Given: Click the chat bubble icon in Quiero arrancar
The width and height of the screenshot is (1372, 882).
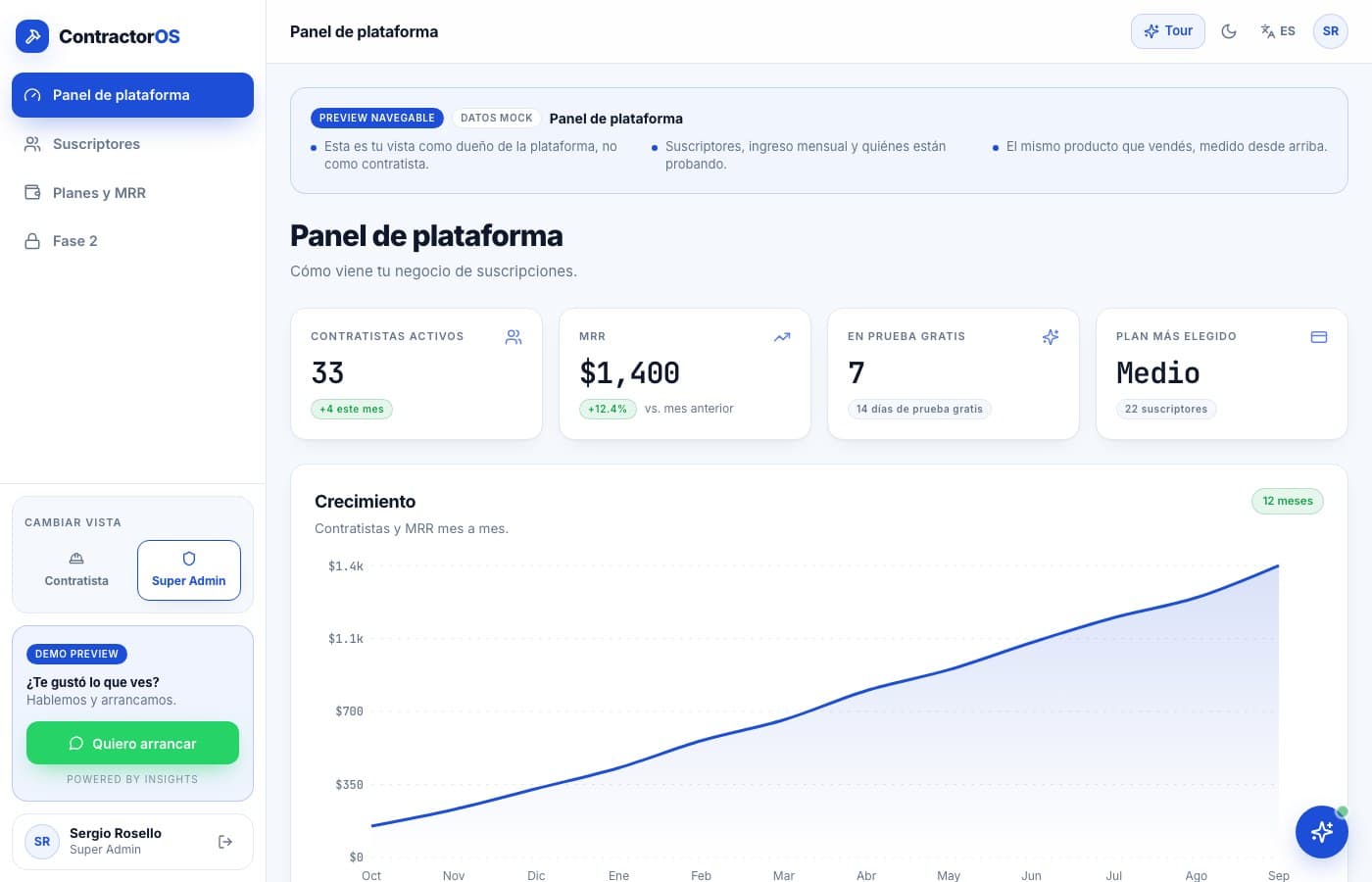Looking at the screenshot, I should (x=75, y=743).
